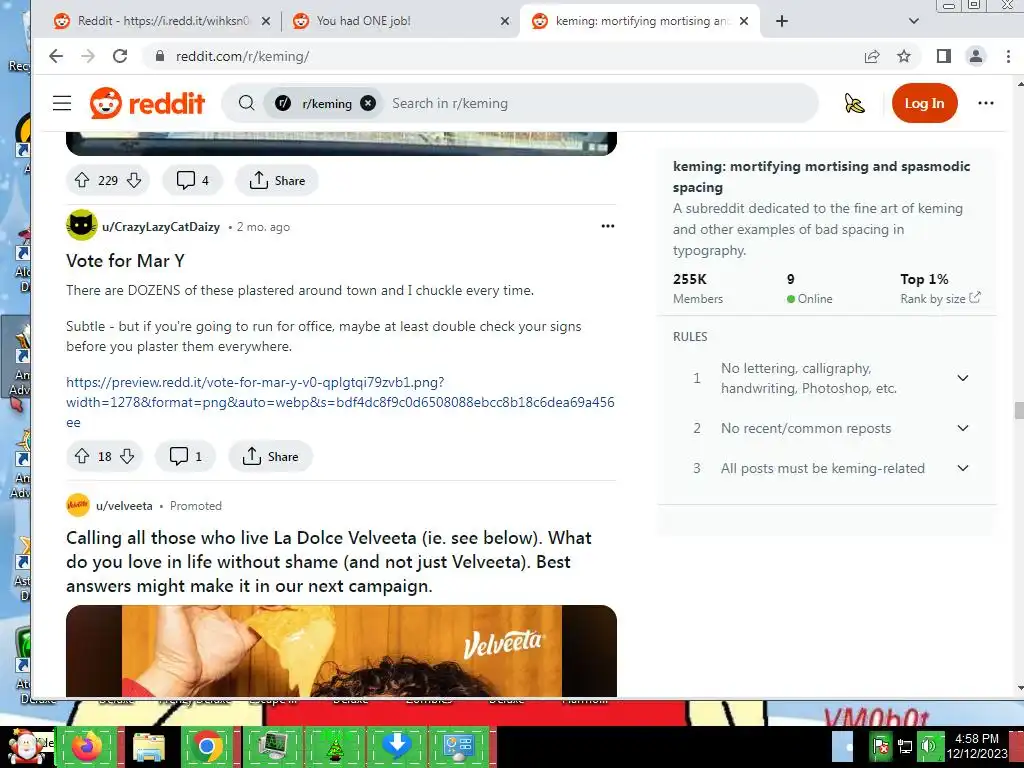Open Chrome three-dot menu

pyautogui.click(x=1008, y=56)
